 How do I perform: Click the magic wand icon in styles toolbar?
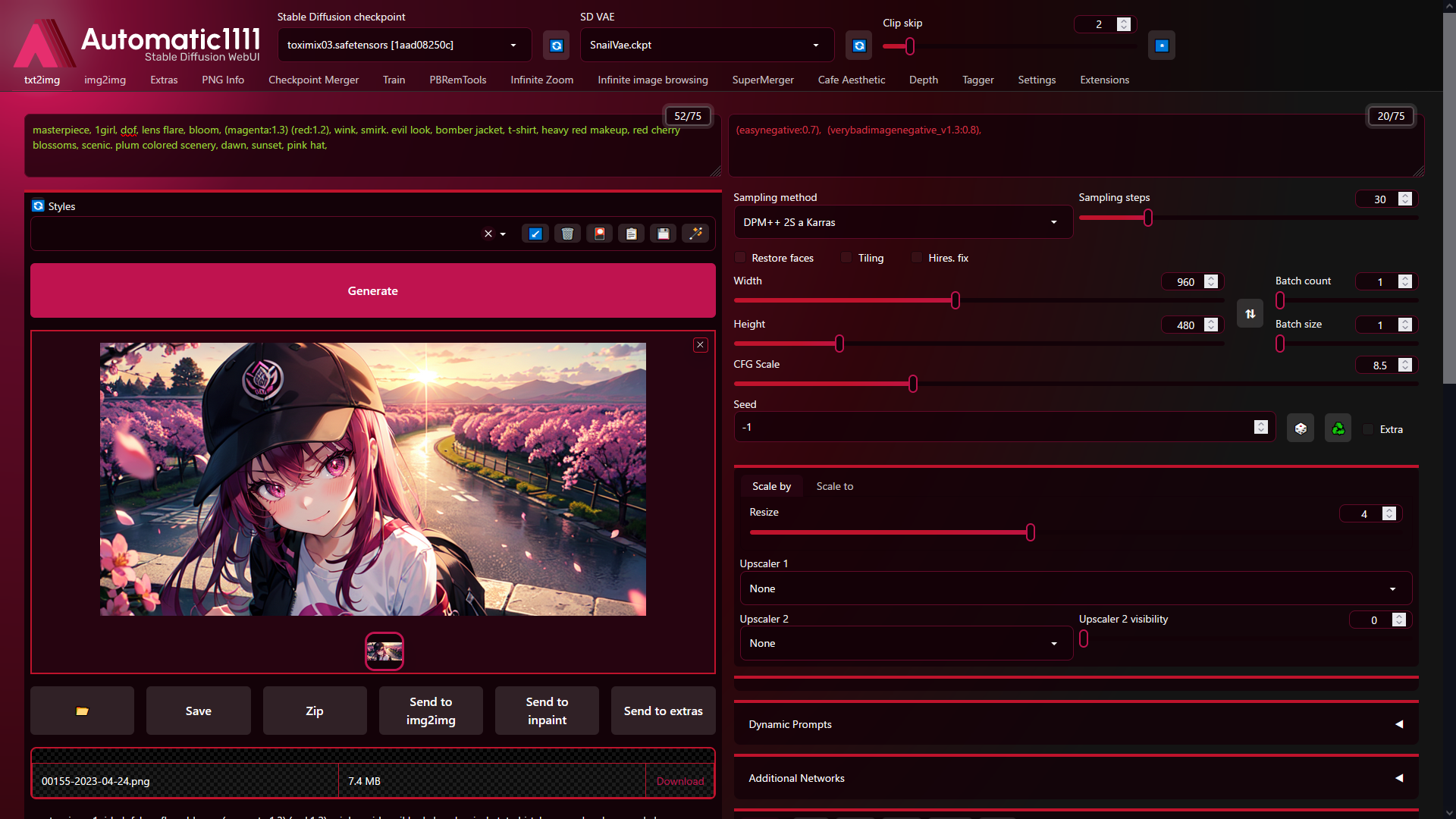point(695,234)
